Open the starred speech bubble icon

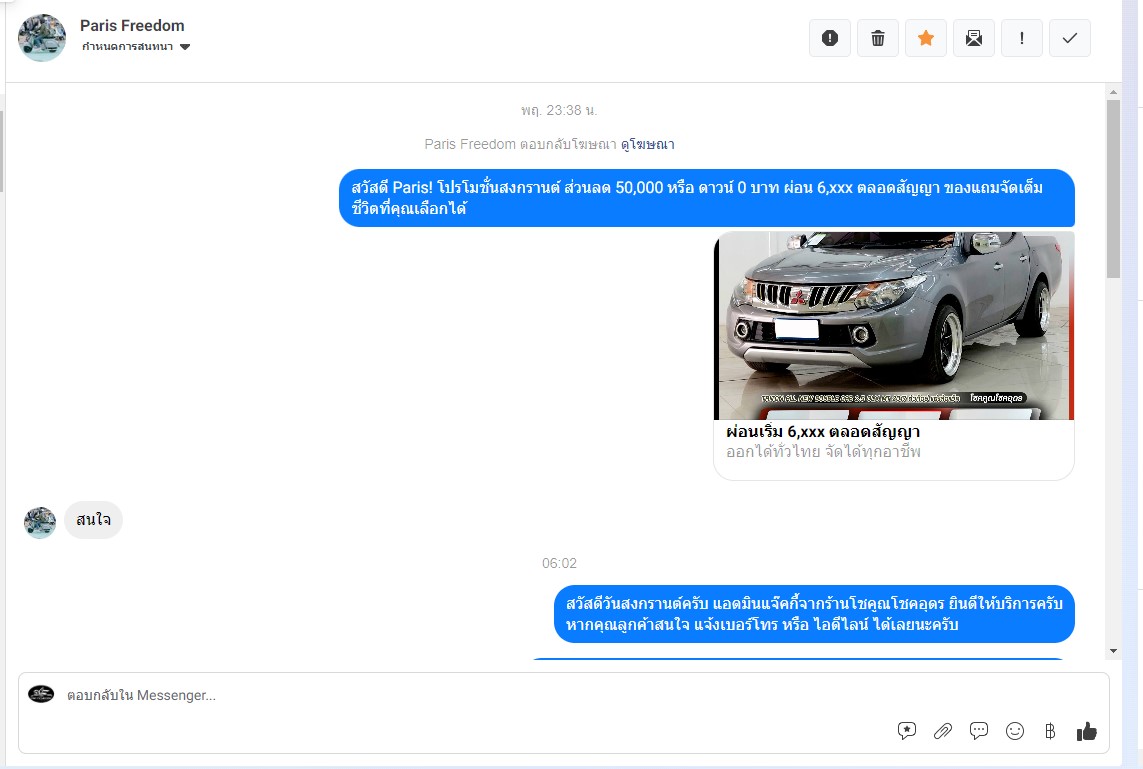point(906,731)
